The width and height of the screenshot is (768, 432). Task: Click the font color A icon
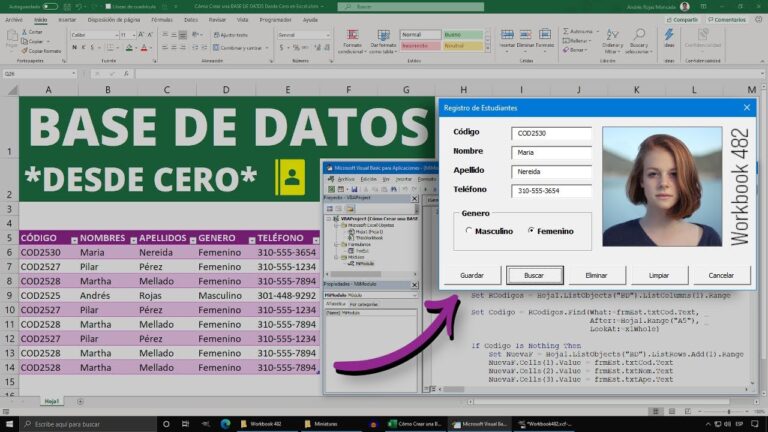[144, 48]
